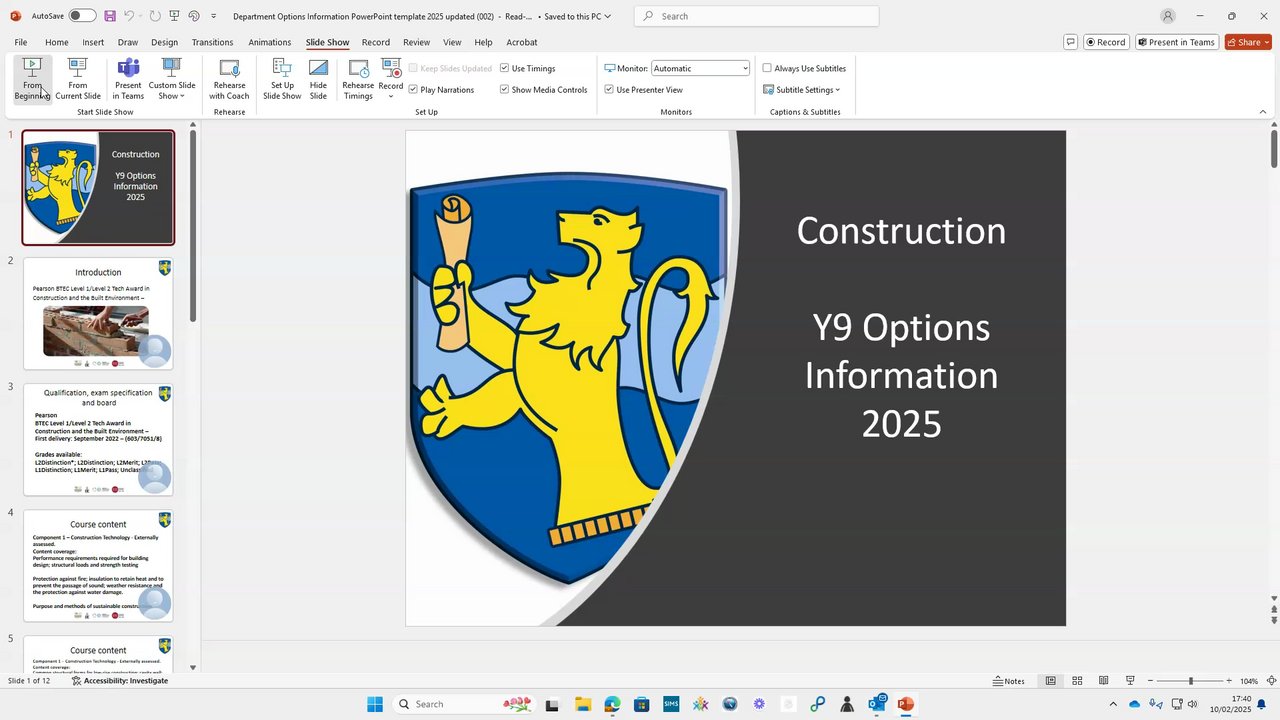Open Rehearse with Coach
Image resolution: width=1280 pixels, height=720 pixels.
pos(229,79)
